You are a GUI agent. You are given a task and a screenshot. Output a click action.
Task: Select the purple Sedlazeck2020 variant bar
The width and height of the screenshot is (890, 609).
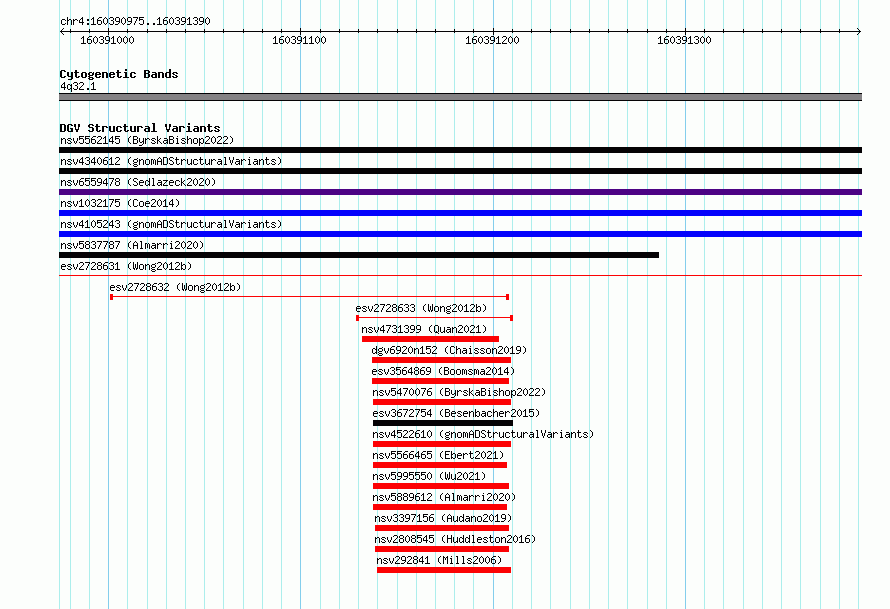pos(460,192)
